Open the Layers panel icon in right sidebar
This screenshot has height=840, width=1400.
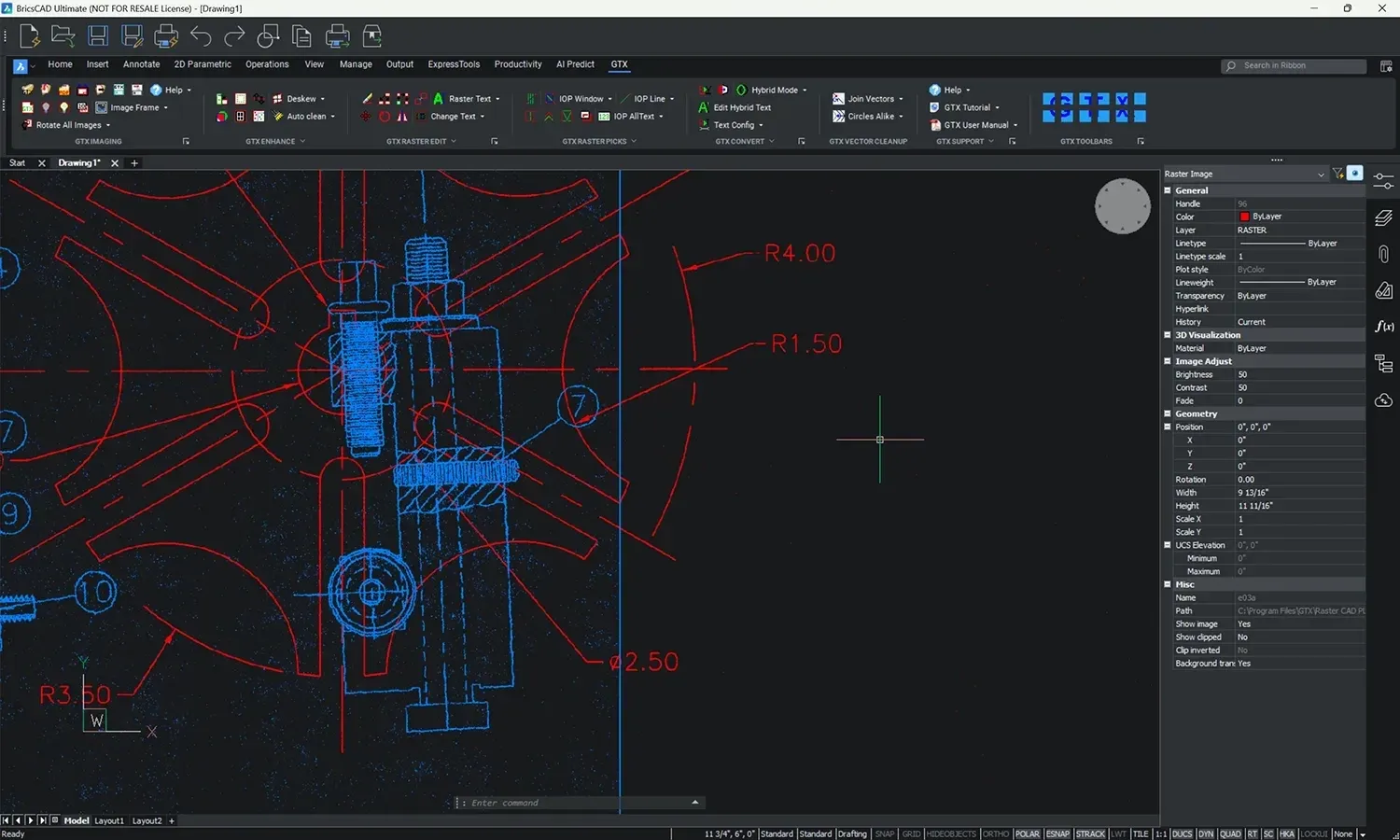click(1383, 217)
